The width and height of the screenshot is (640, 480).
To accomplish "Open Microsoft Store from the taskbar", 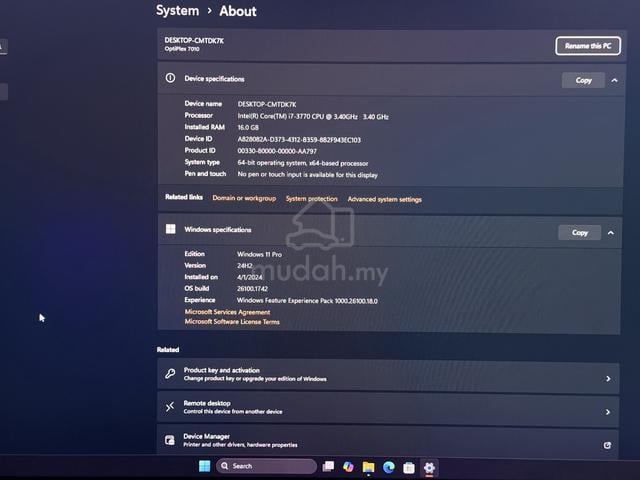I will tap(409, 467).
